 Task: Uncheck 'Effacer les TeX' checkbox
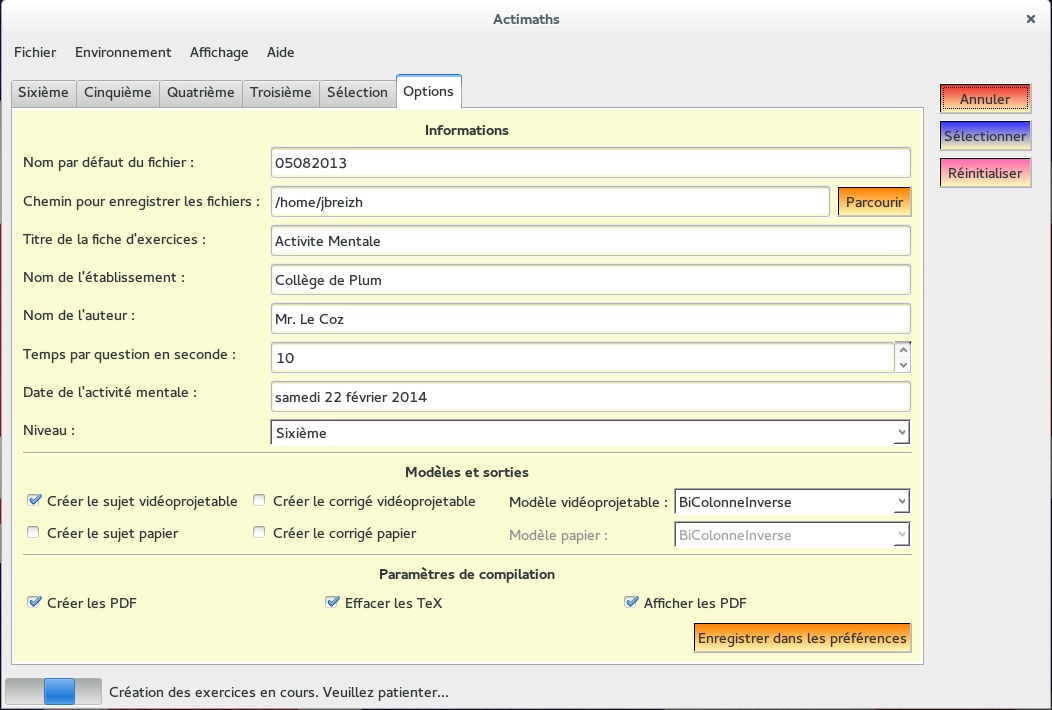click(x=332, y=603)
